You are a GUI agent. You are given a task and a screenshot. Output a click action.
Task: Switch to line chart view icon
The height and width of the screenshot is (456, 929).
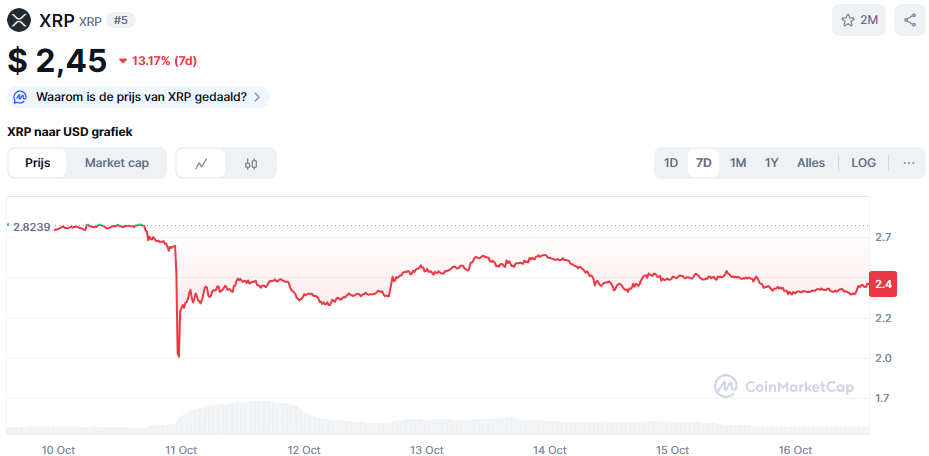(201, 163)
